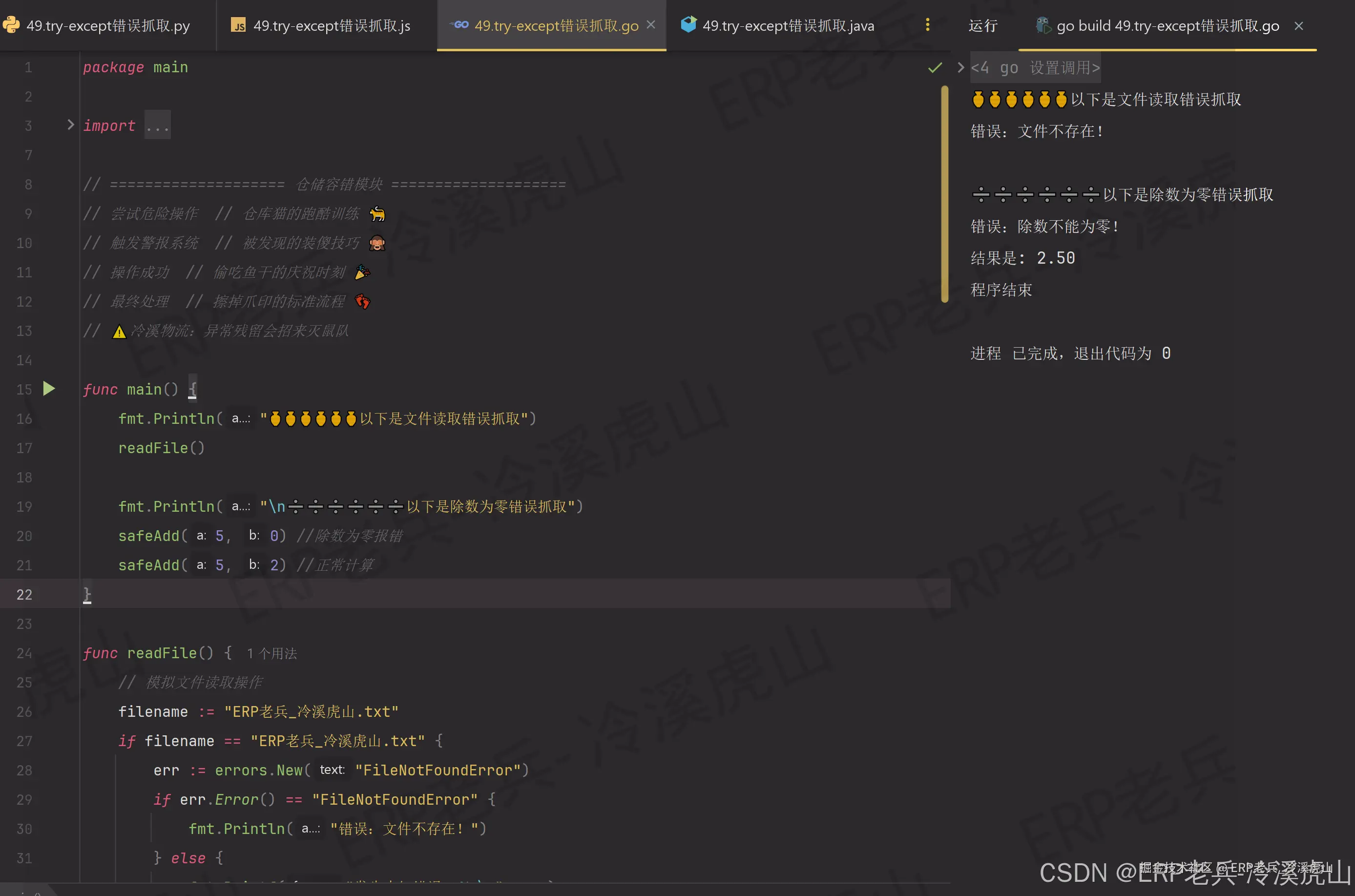
Task: Click the Python logo on the .py tab
Action: (x=11, y=25)
